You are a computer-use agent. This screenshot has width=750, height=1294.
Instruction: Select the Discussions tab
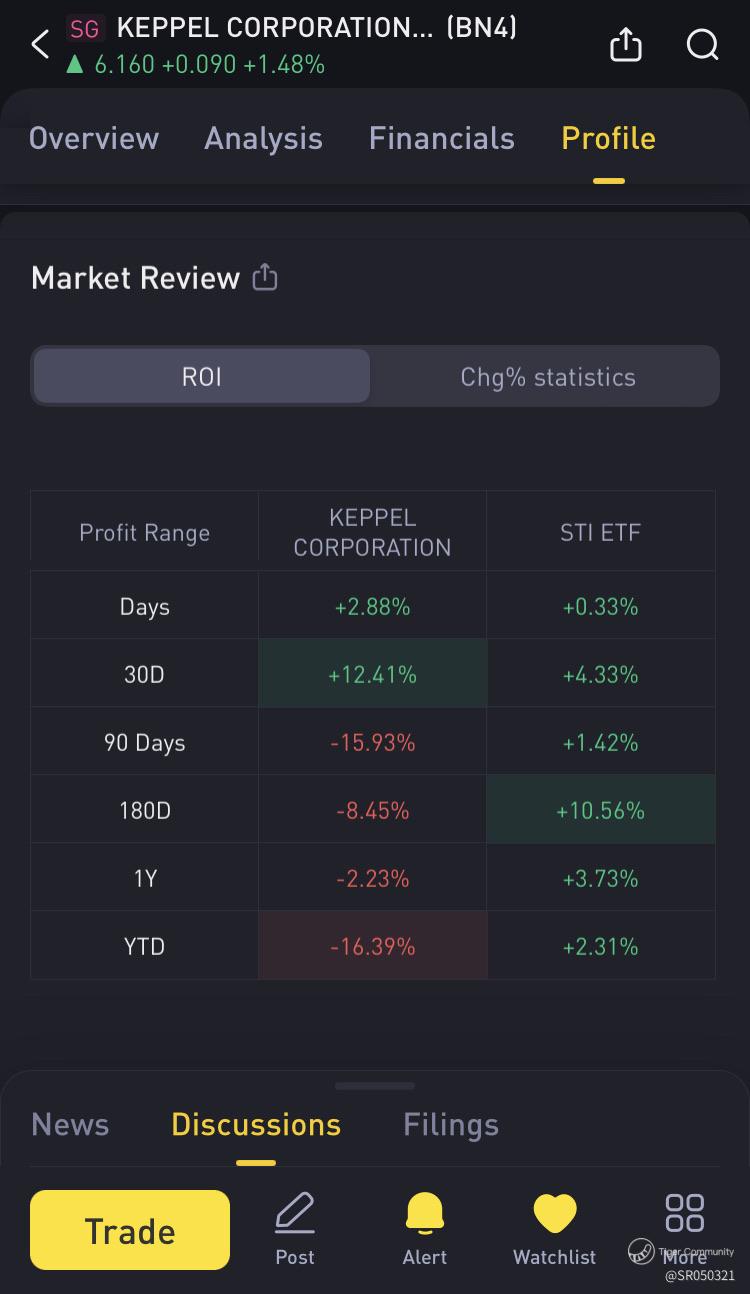(x=256, y=1124)
